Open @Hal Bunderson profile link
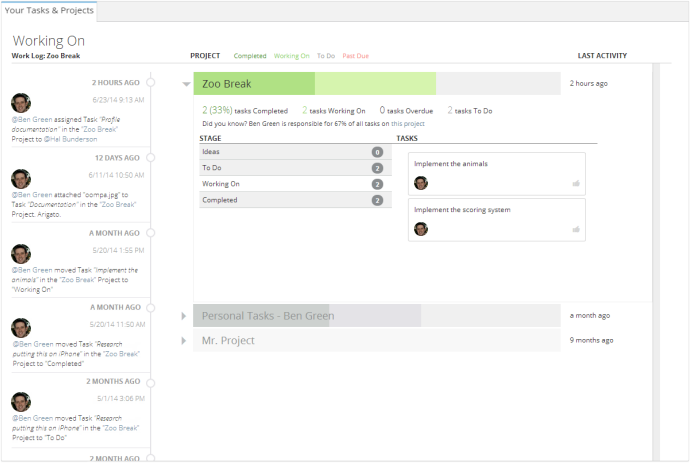The image size is (690, 463). coord(70,139)
